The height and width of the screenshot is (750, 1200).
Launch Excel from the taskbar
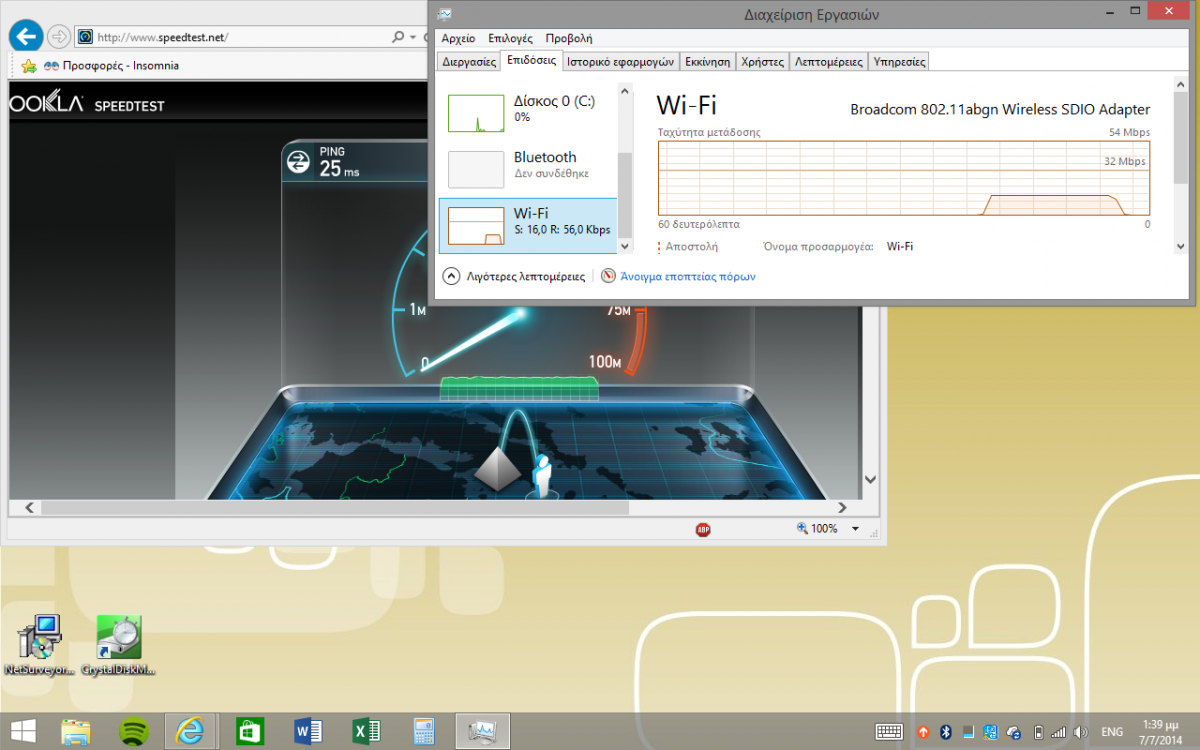click(x=365, y=731)
